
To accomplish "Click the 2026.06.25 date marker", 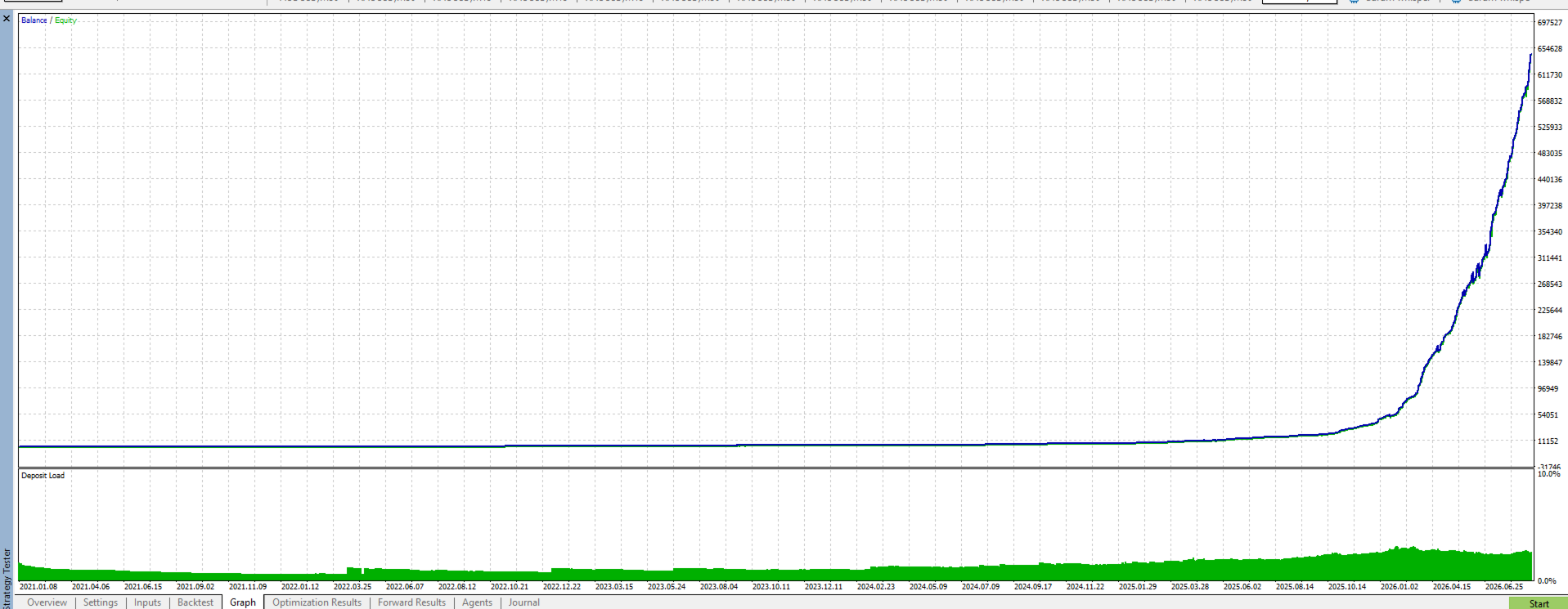I will click(1504, 587).
